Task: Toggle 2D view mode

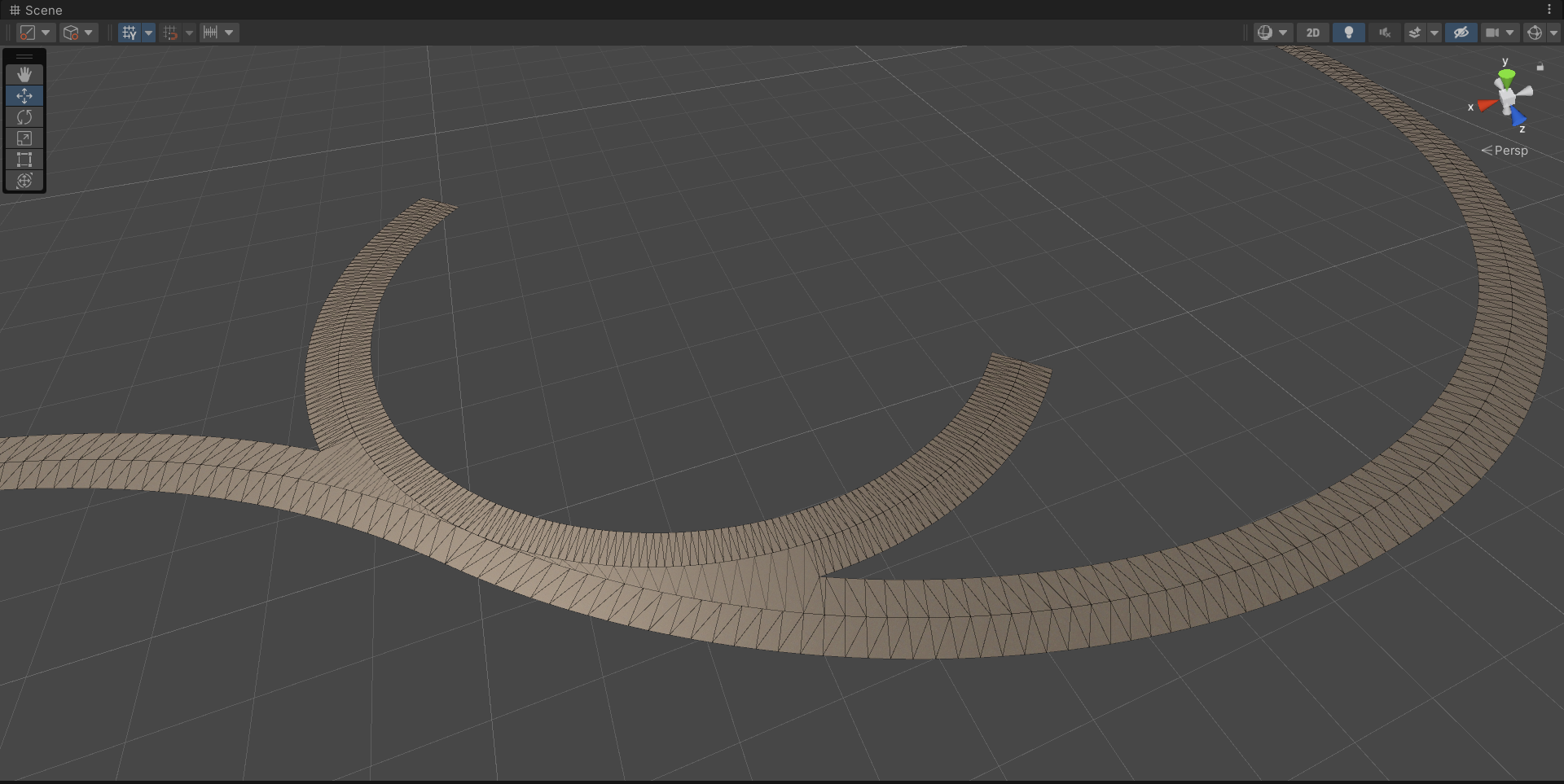Action: click(1313, 33)
